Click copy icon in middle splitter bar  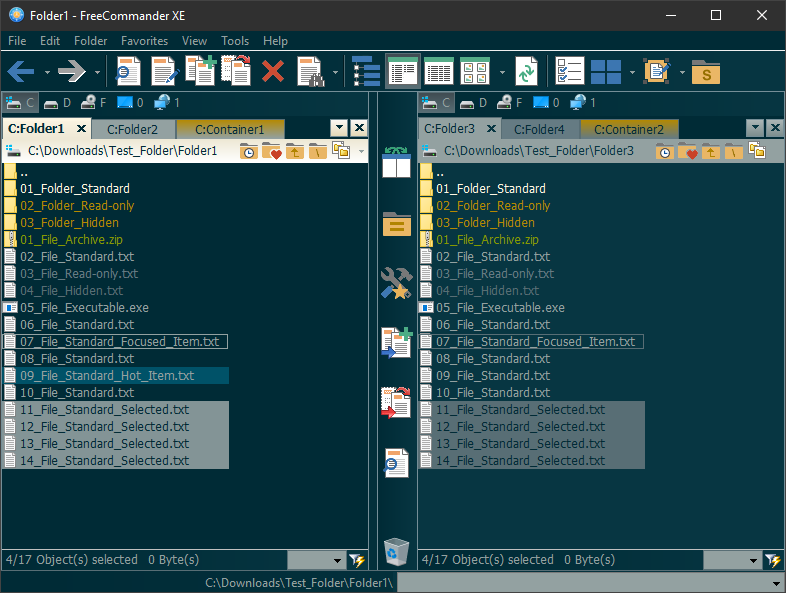397,342
